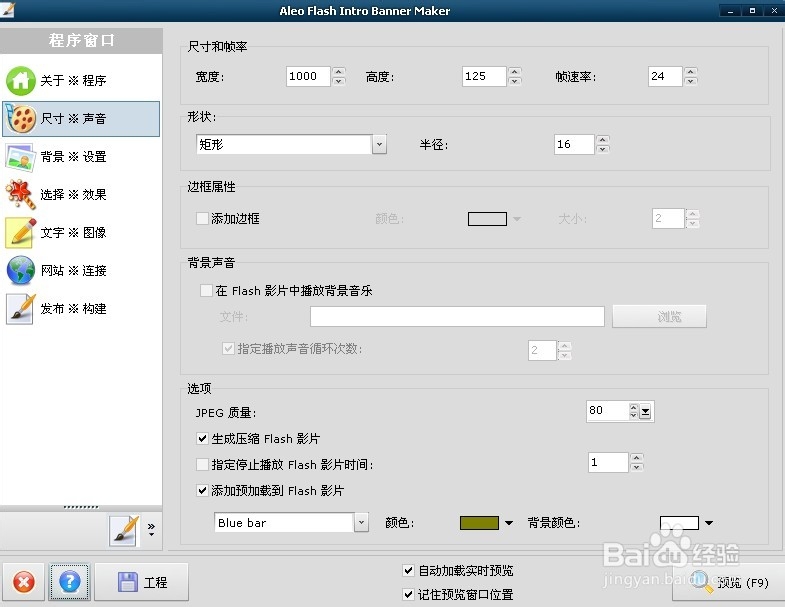Click the background music 文件 path field

[457, 317]
